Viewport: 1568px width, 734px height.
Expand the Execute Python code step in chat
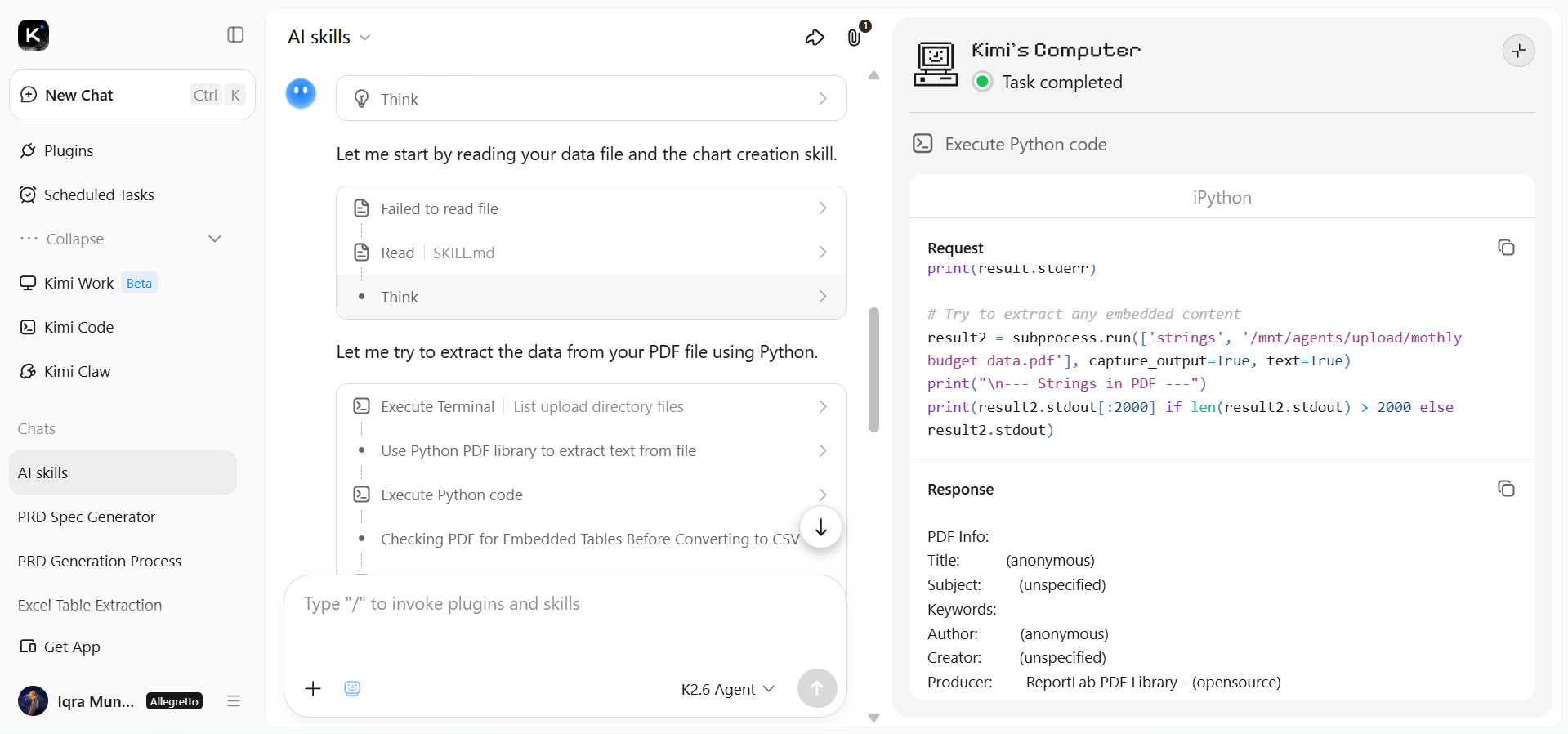591,495
